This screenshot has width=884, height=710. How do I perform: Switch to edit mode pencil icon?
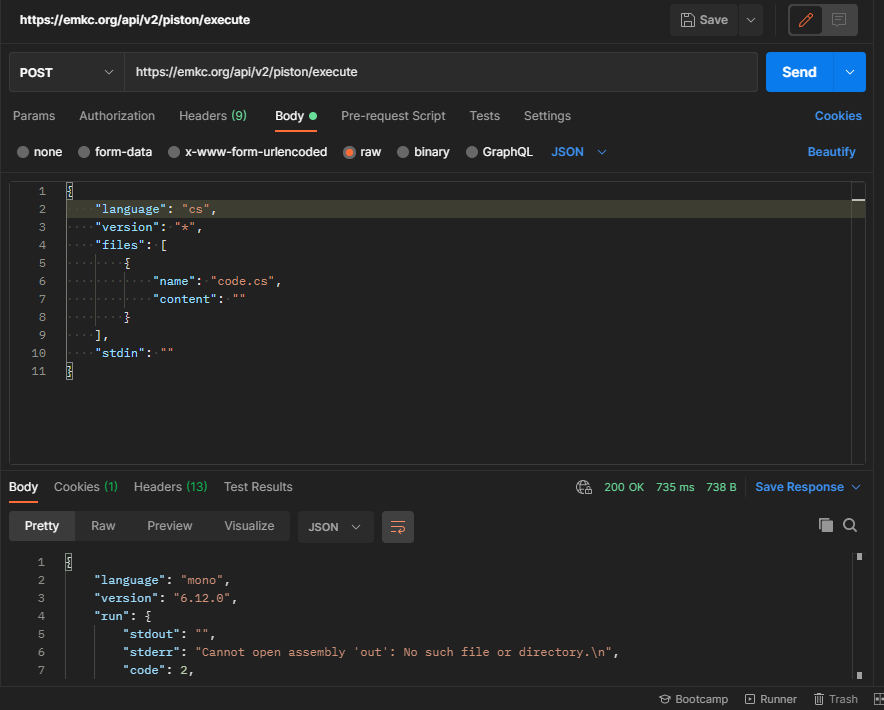[x=806, y=20]
